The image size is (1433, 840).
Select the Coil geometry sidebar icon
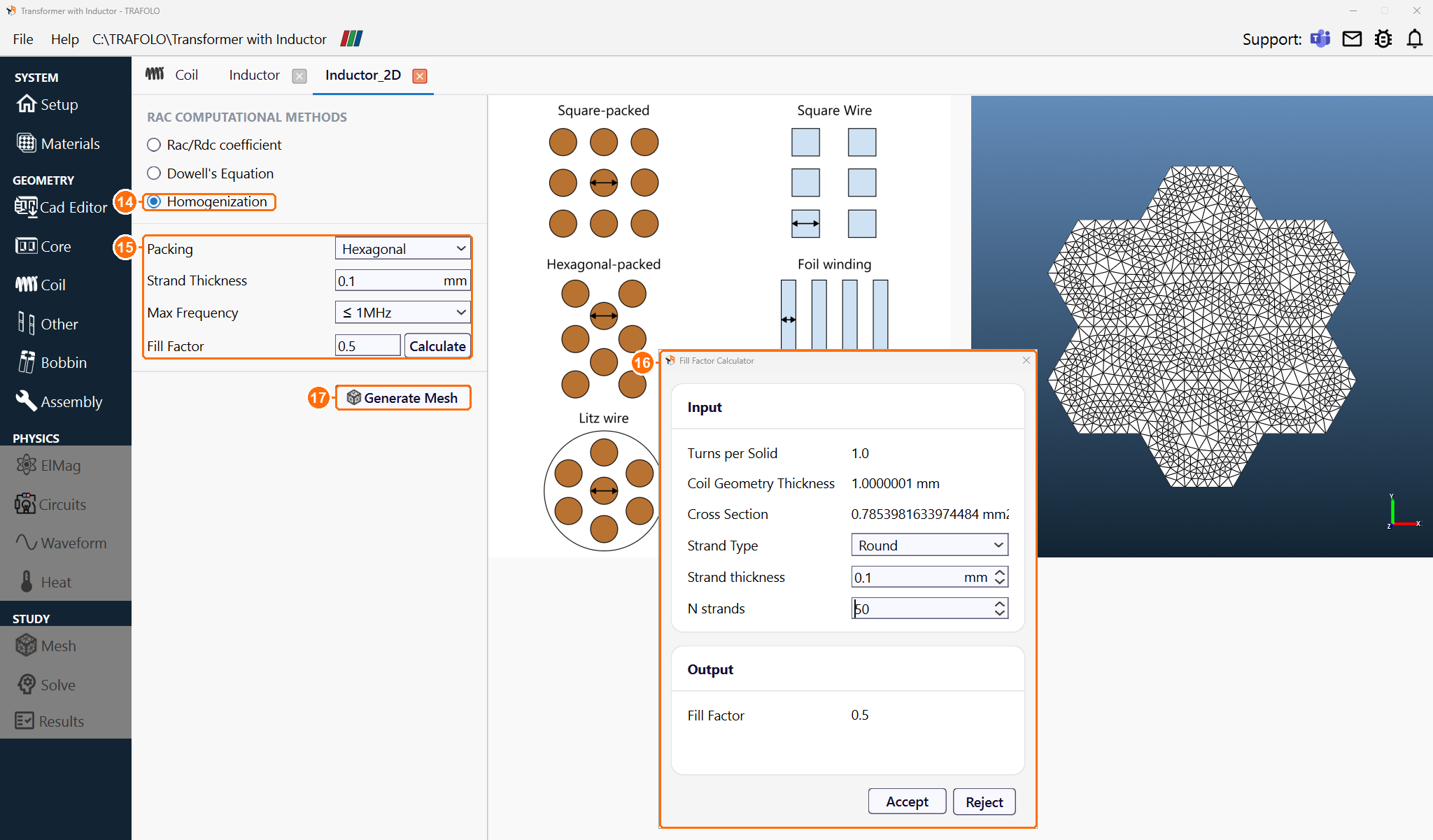click(x=27, y=285)
